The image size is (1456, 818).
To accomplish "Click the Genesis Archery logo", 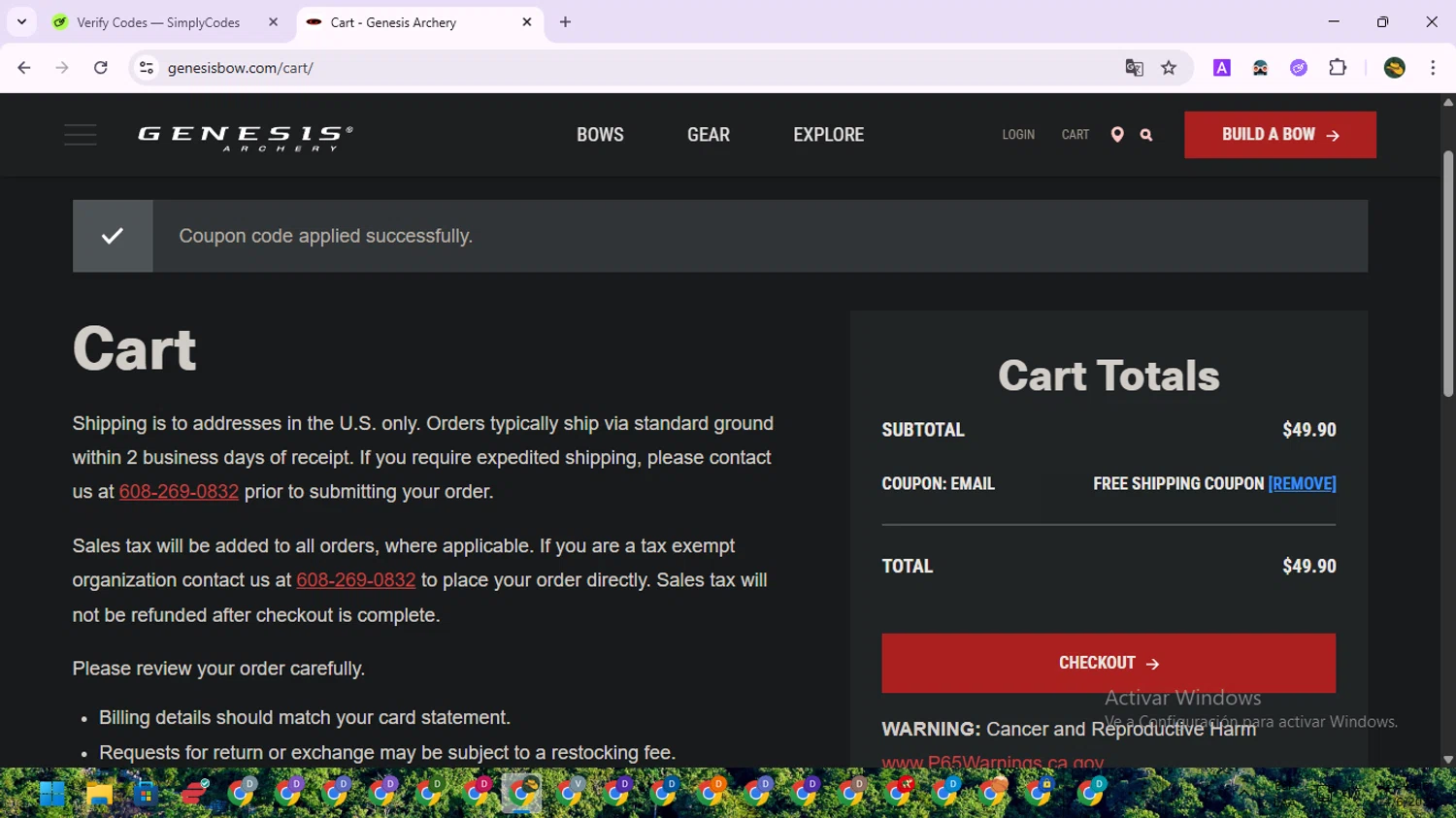I will click(x=246, y=138).
